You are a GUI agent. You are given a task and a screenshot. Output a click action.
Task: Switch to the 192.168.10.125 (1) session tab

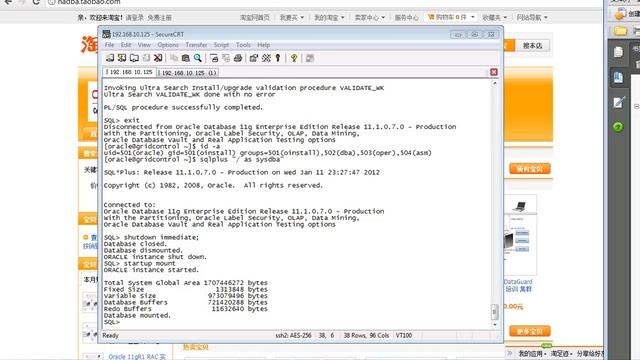coord(188,73)
